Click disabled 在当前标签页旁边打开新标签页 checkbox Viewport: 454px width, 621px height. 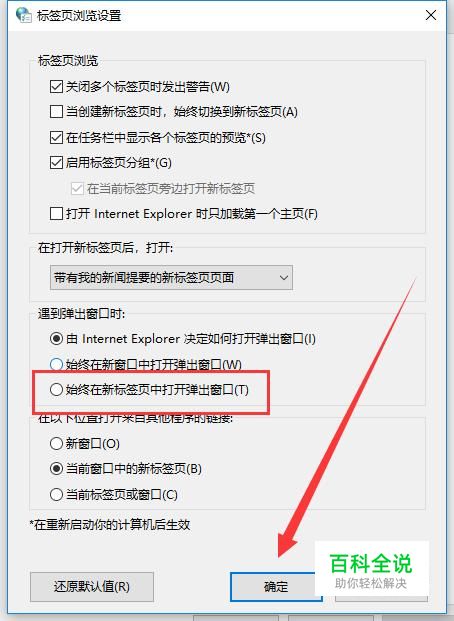coord(77,189)
